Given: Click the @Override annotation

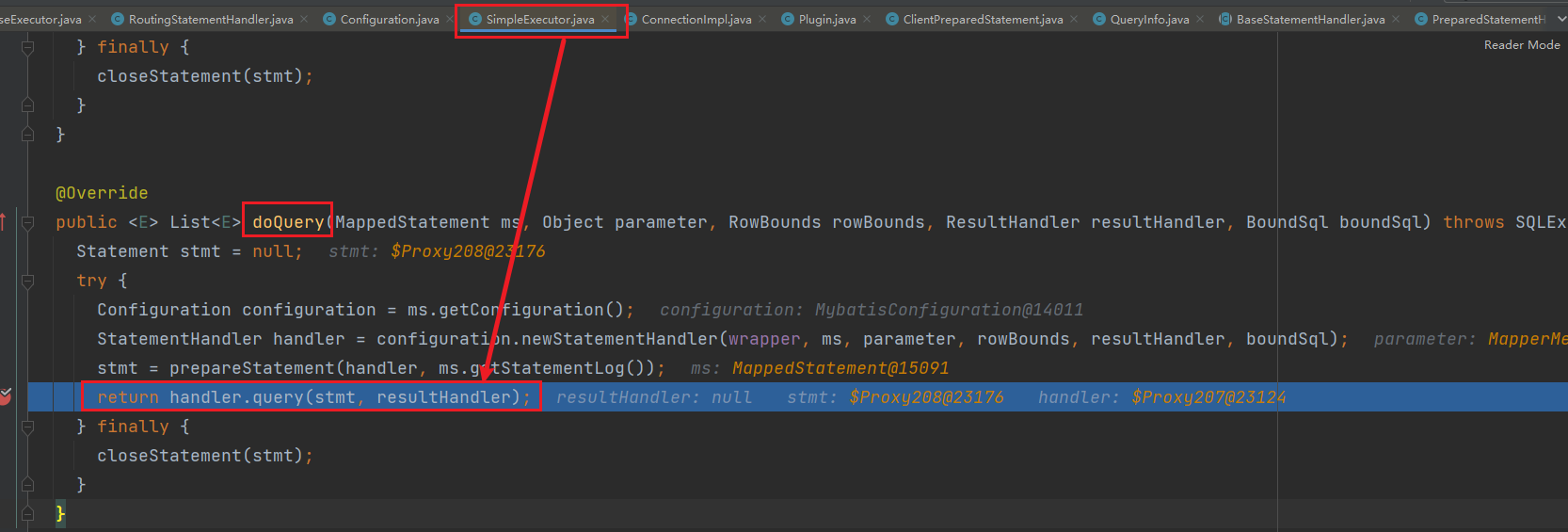Looking at the screenshot, I should click(102, 193).
